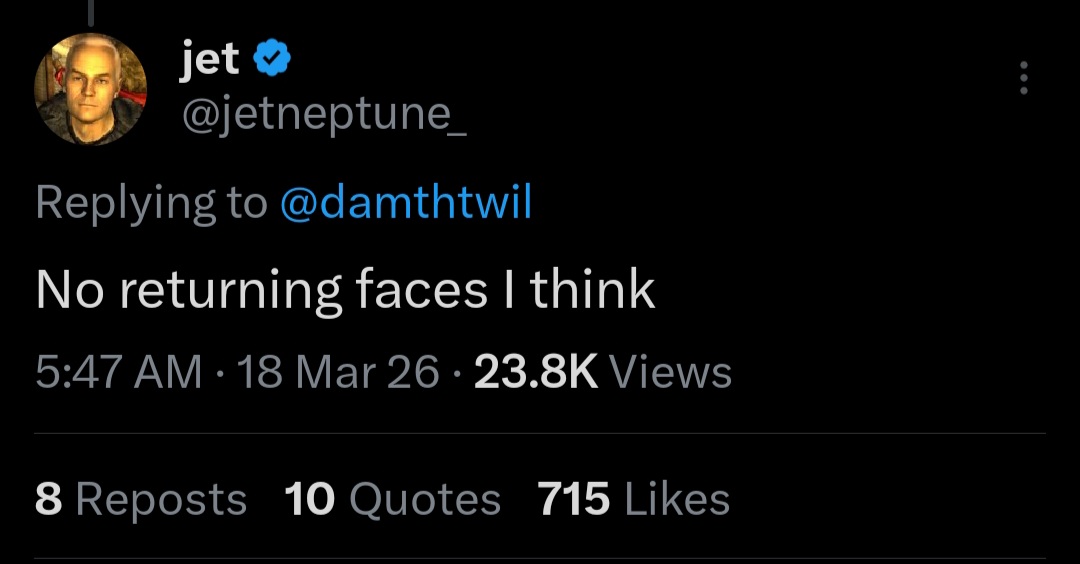The width and height of the screenshot is (1080, 564).
Task: Visit the @damthtwil mention link
Action: (x=405, y=203)
